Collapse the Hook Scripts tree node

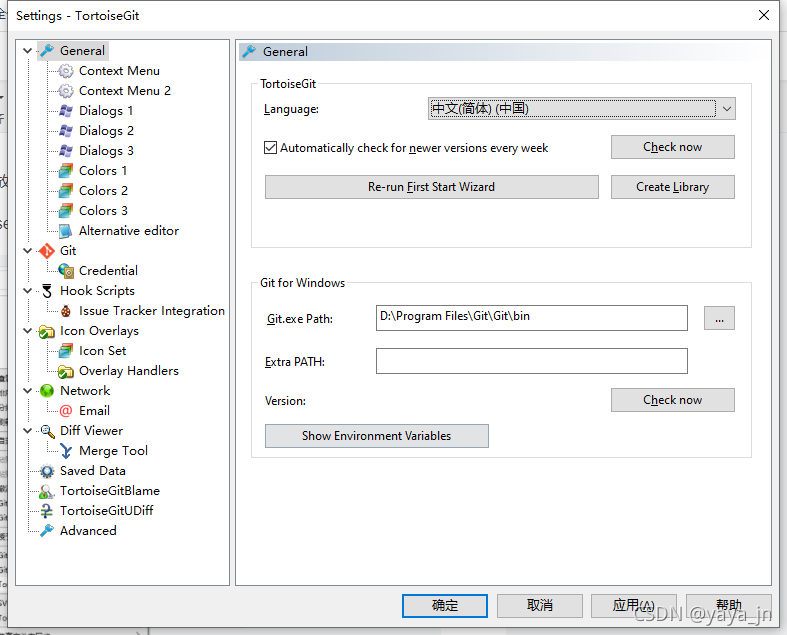click(28, 291)
